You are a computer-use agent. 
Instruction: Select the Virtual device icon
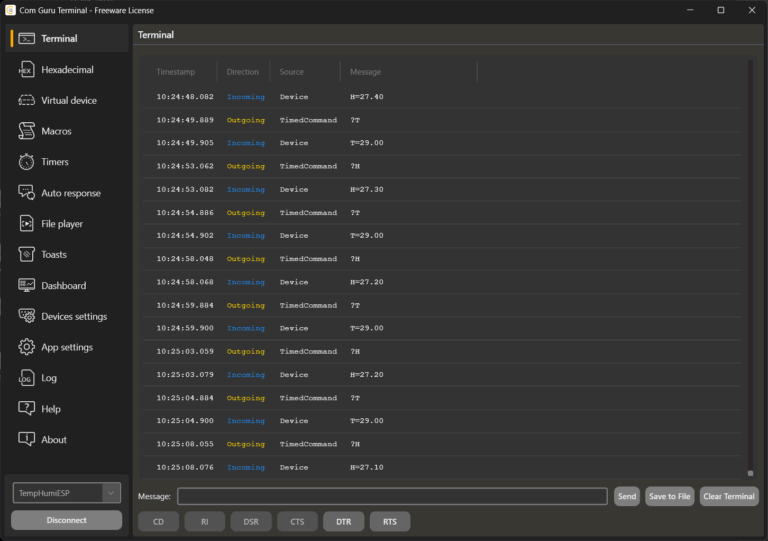click(26, 101)
